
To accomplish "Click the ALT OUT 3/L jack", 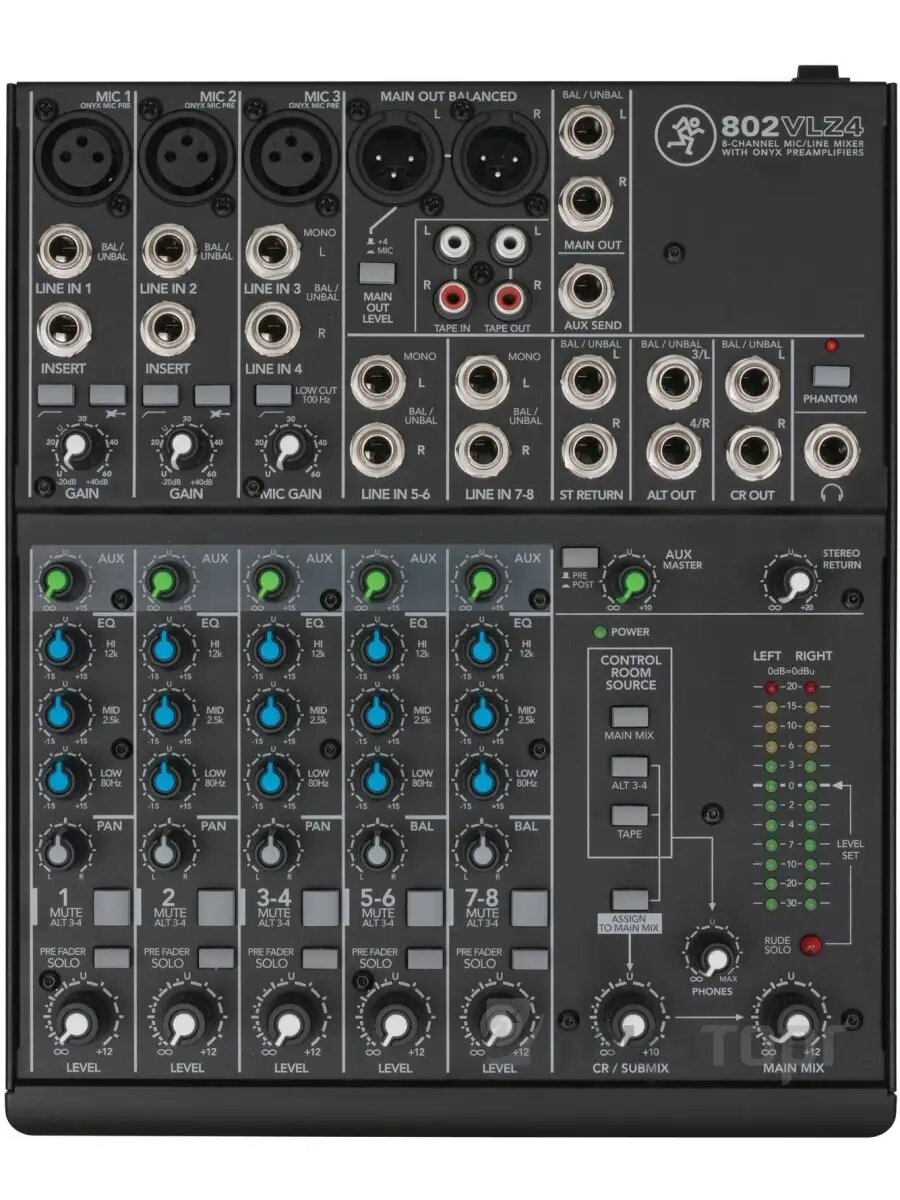I will (672, 381).
